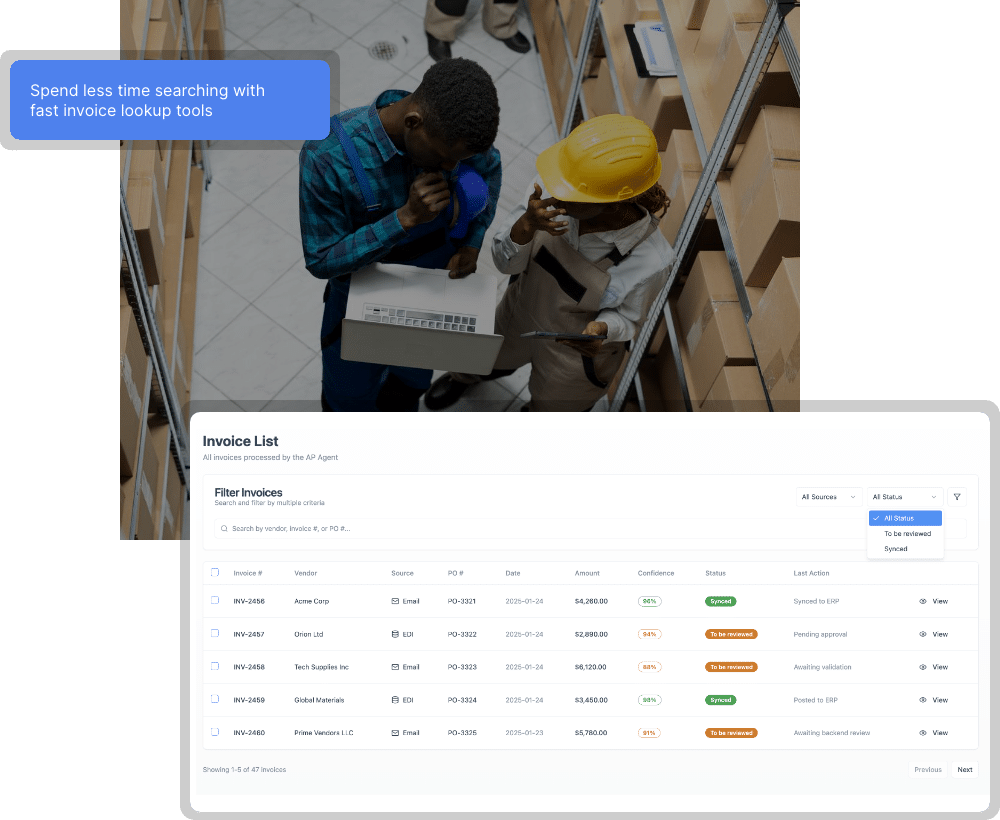Screen dimensions: 1000x820
Task: Click the Last Action column header
Action: pos(811,573)
